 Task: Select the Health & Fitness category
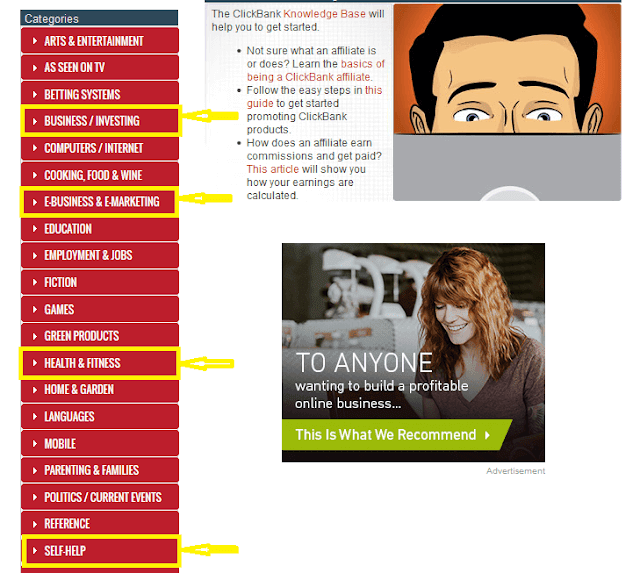coord(100,363)
